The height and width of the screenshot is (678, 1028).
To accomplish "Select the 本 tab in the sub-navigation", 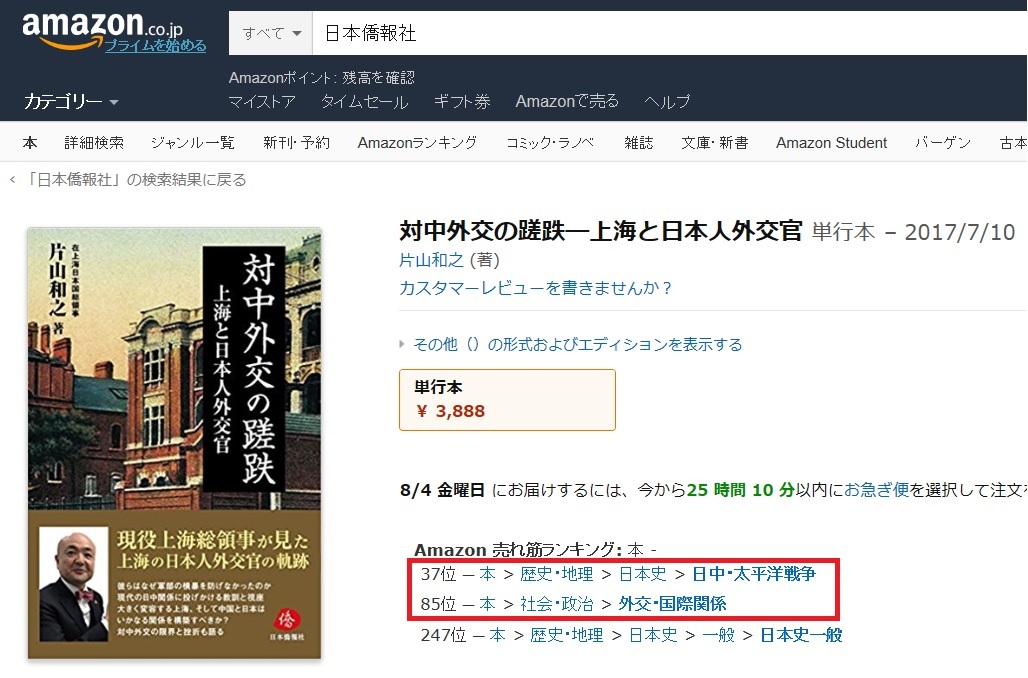I will pyautogui.click(x=30, y=143).
